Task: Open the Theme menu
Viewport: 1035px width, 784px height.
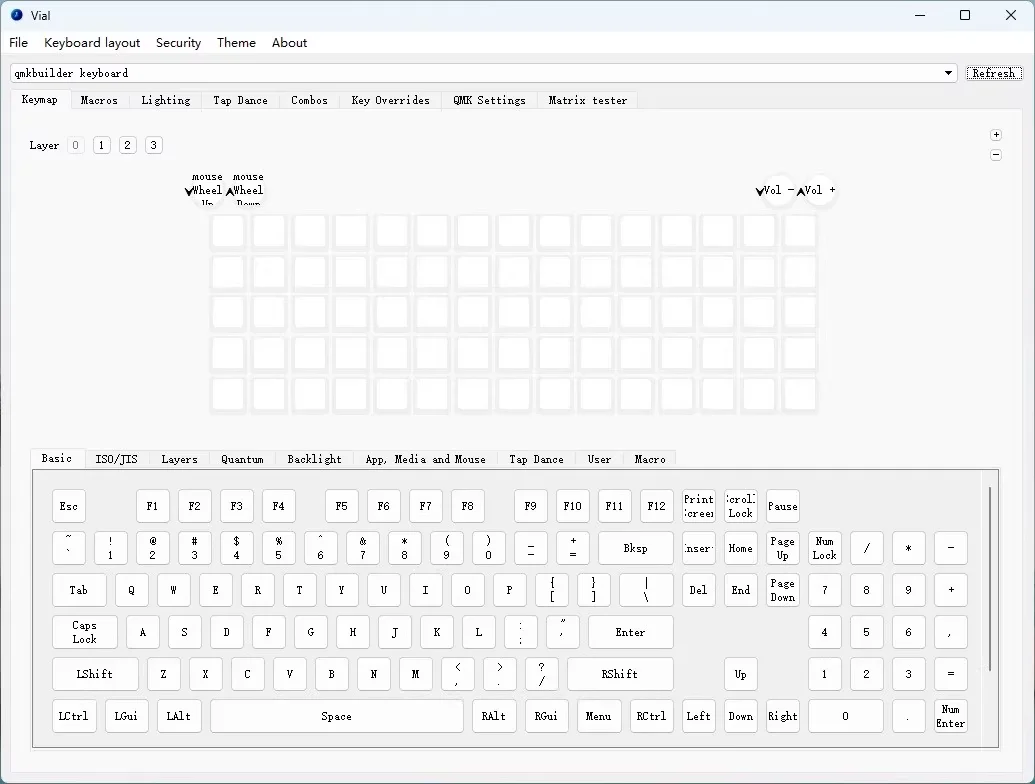Action: [x=236, y=43]
